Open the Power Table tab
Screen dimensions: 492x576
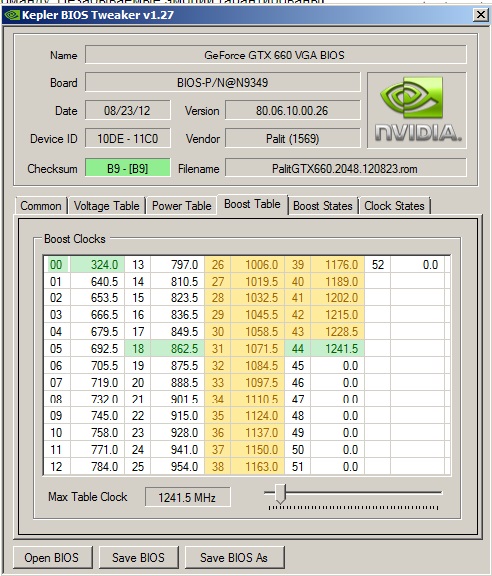(182, 206)
